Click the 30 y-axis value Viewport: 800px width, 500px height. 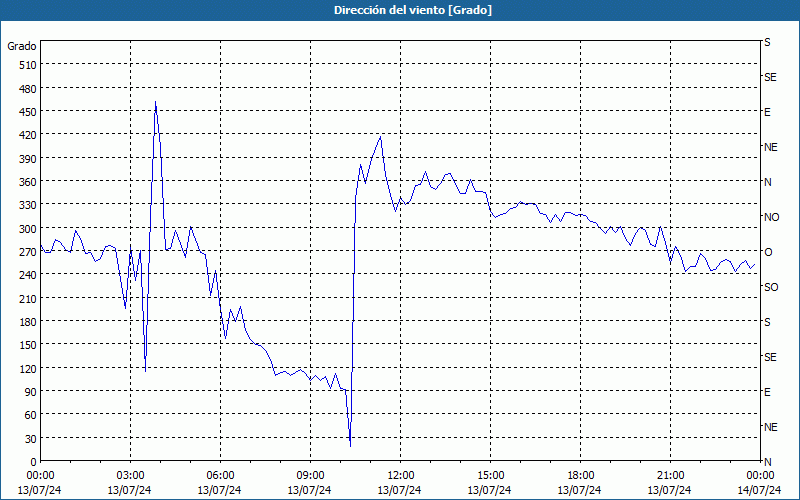click(31, 439)
